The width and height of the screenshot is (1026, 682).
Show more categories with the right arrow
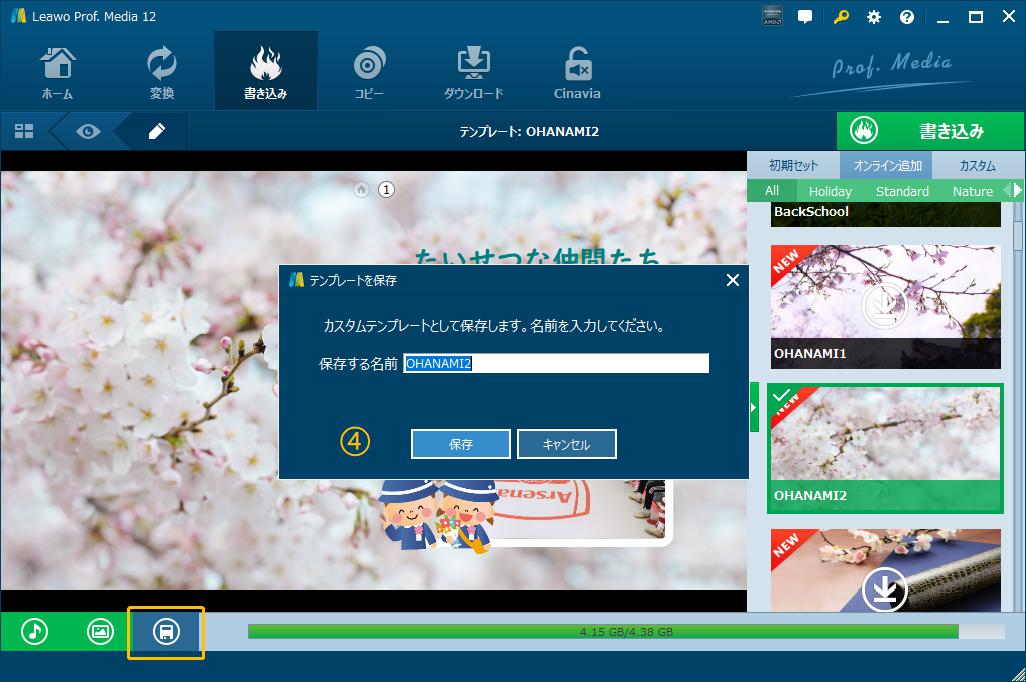click(x=1017, y=190)
